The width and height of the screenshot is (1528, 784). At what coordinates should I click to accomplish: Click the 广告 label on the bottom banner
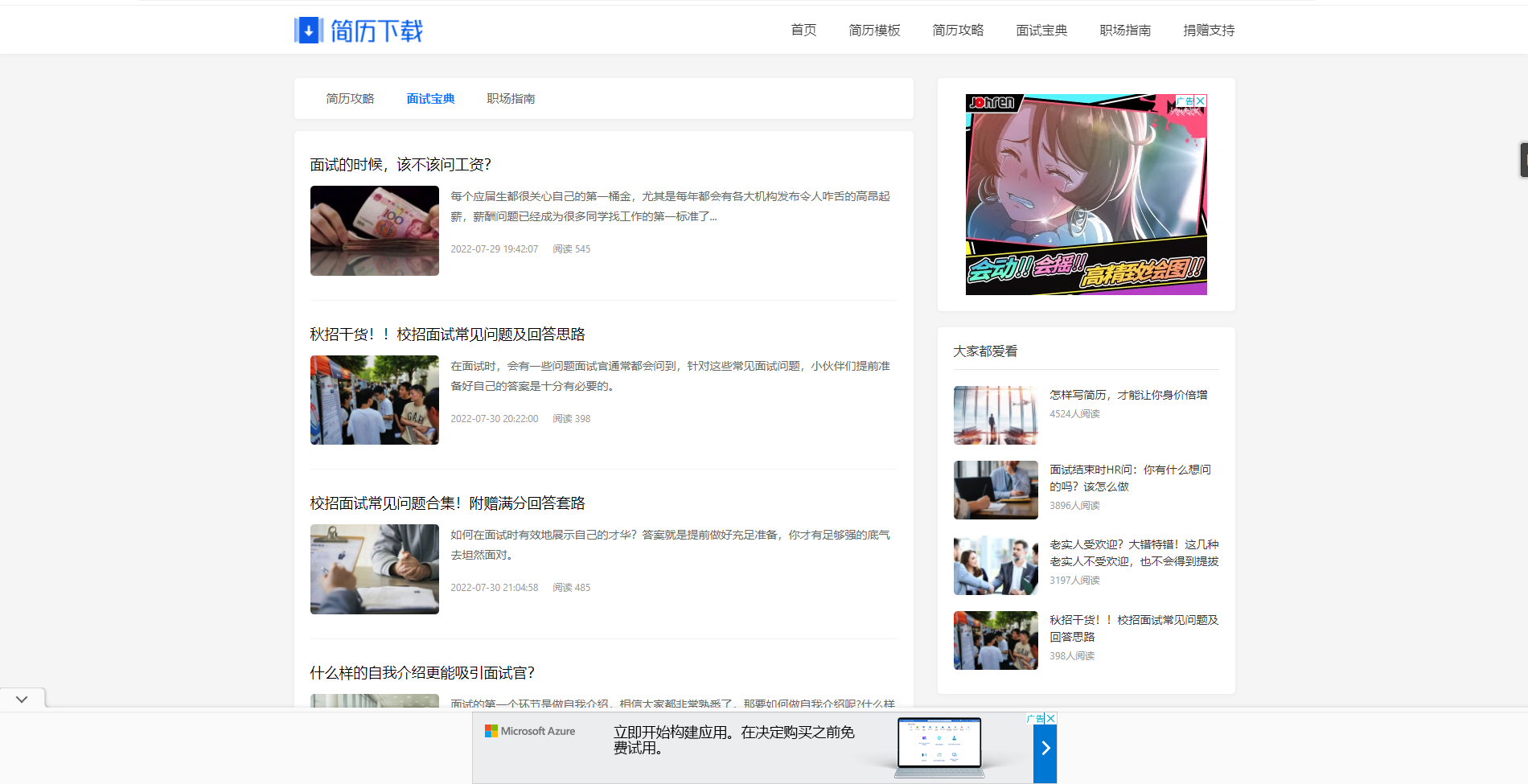coord(1037,717)
